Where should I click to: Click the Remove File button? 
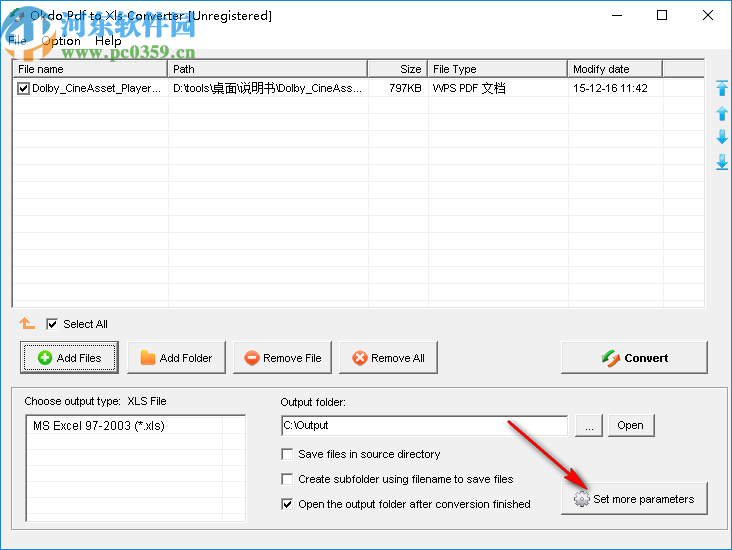click(x=282, y=358)
